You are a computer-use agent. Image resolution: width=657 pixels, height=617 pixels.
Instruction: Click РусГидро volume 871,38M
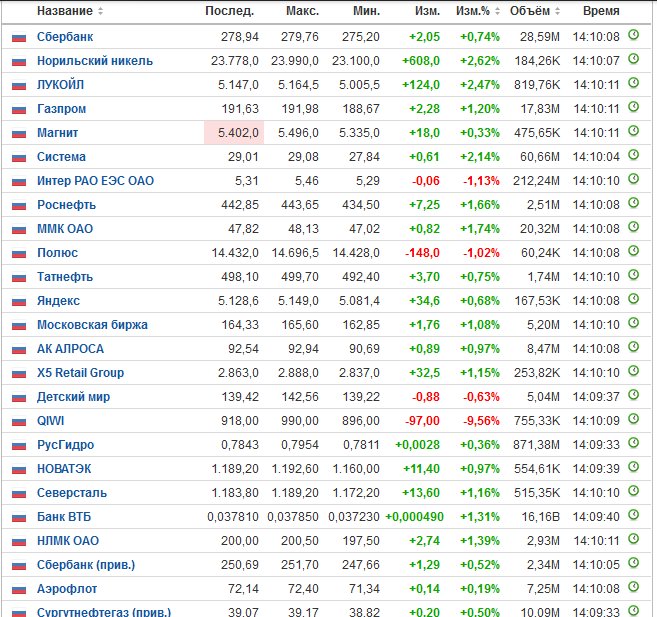pos(536,444)
